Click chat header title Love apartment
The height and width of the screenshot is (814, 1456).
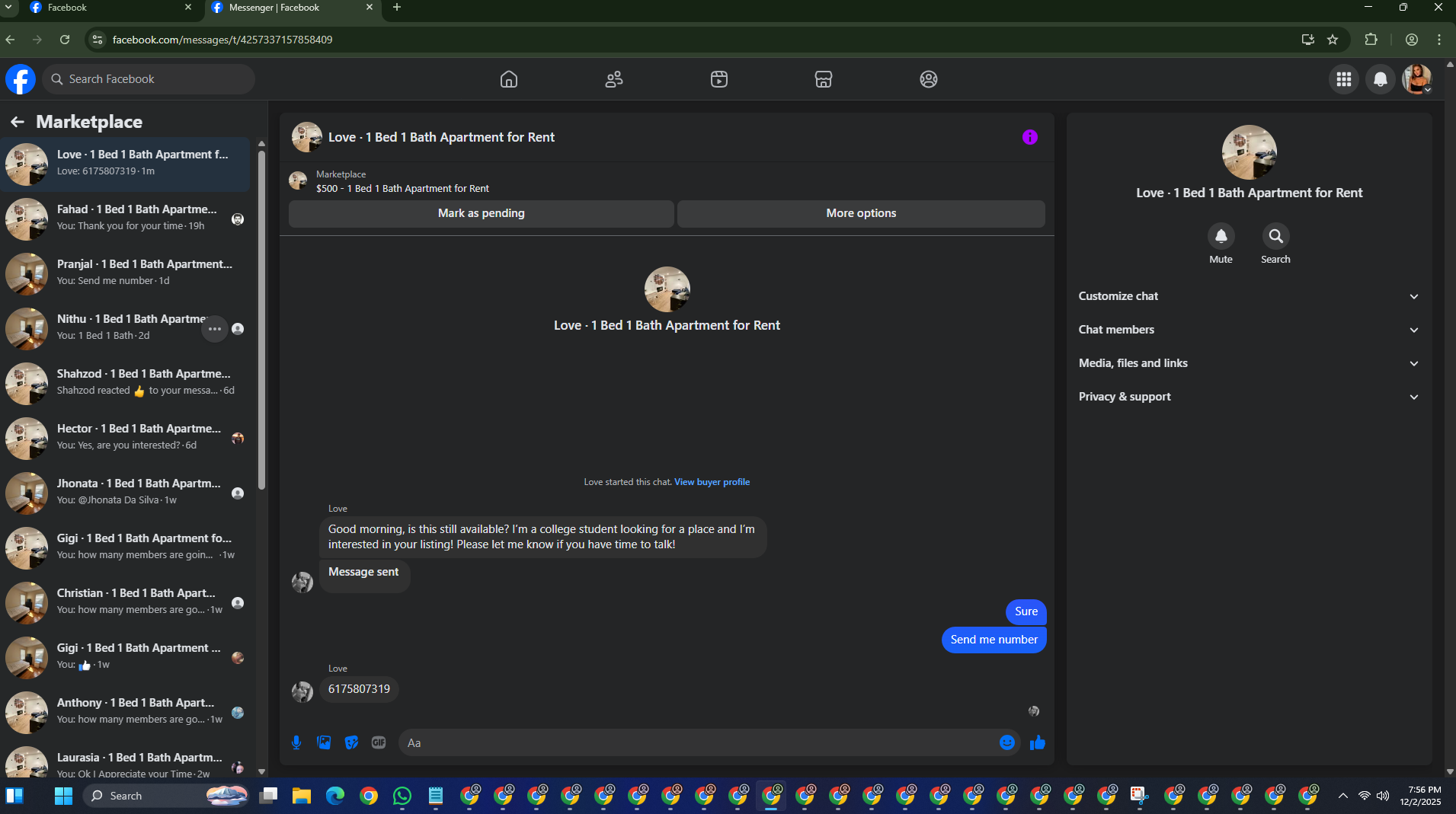[x=441, y=137]
